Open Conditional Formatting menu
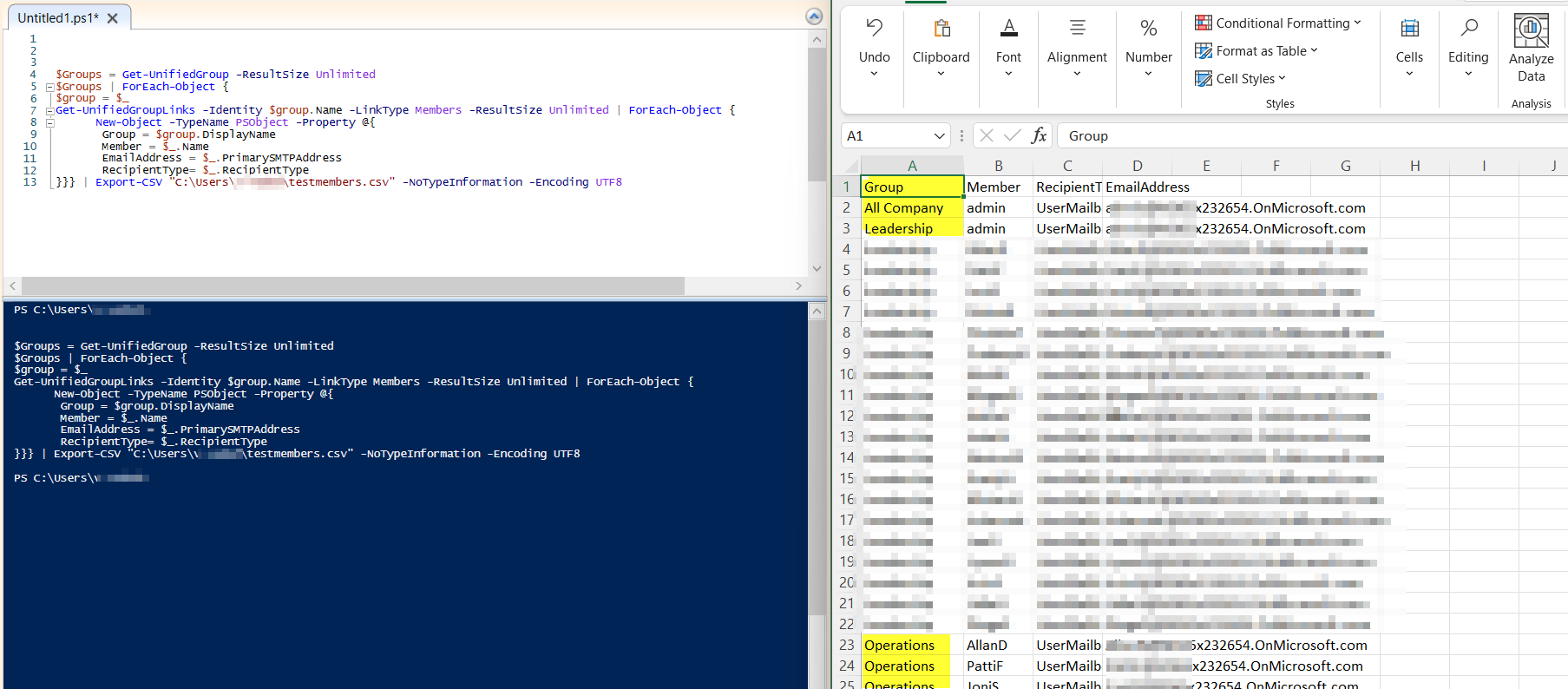Viewport: 1568px width, 689px height. [x=1278, y=23]
